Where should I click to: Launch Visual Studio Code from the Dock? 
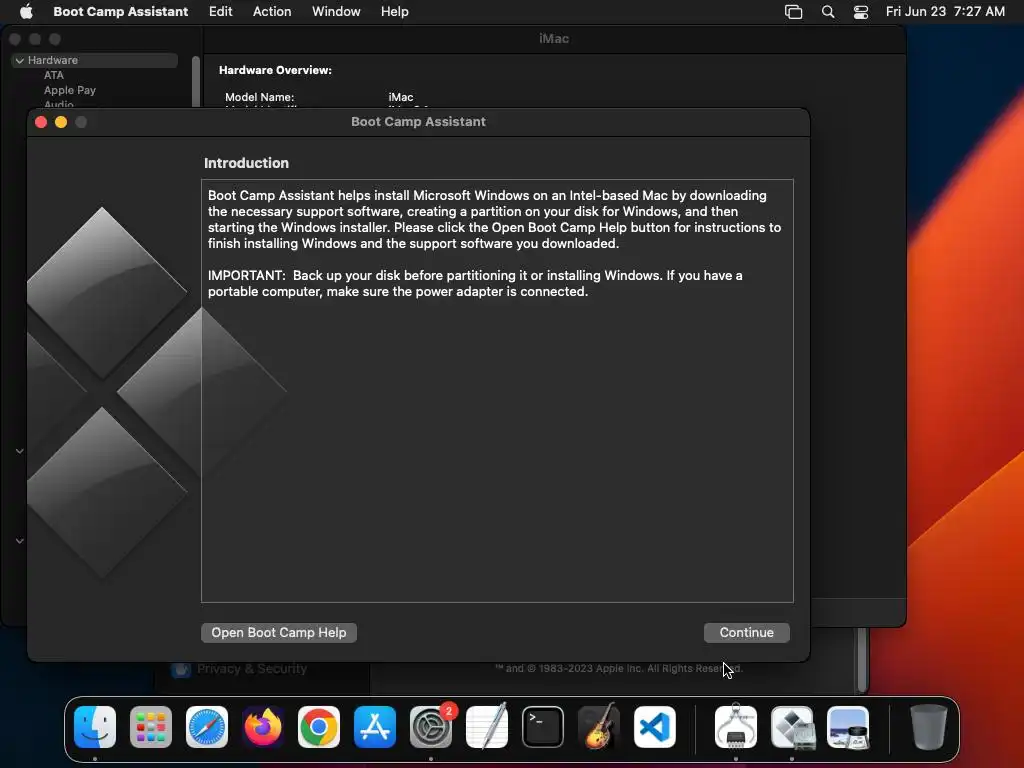(655, 727)
